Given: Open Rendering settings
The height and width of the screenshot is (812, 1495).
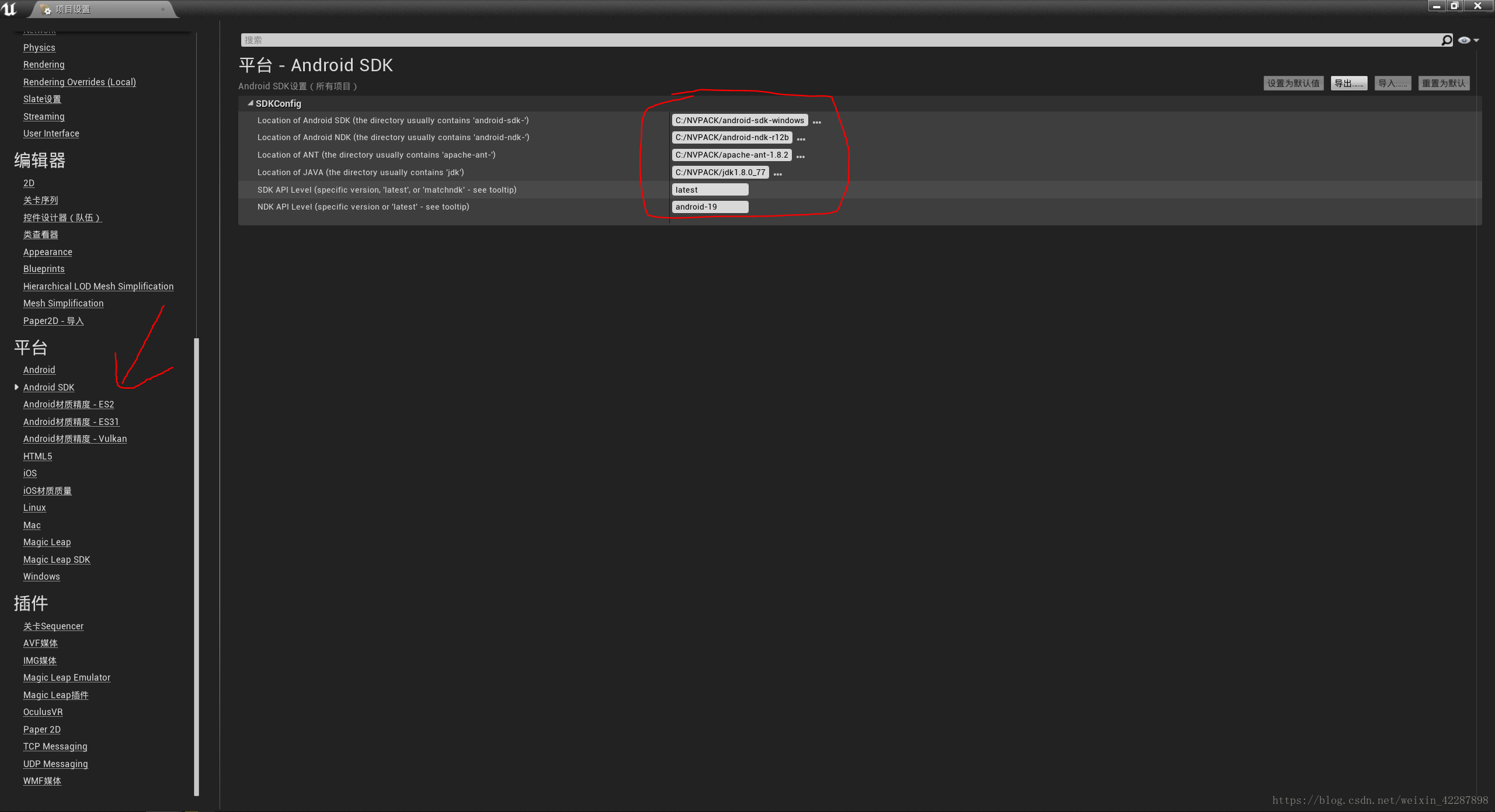Looking at the screenshot, I should tap(44, 64).
